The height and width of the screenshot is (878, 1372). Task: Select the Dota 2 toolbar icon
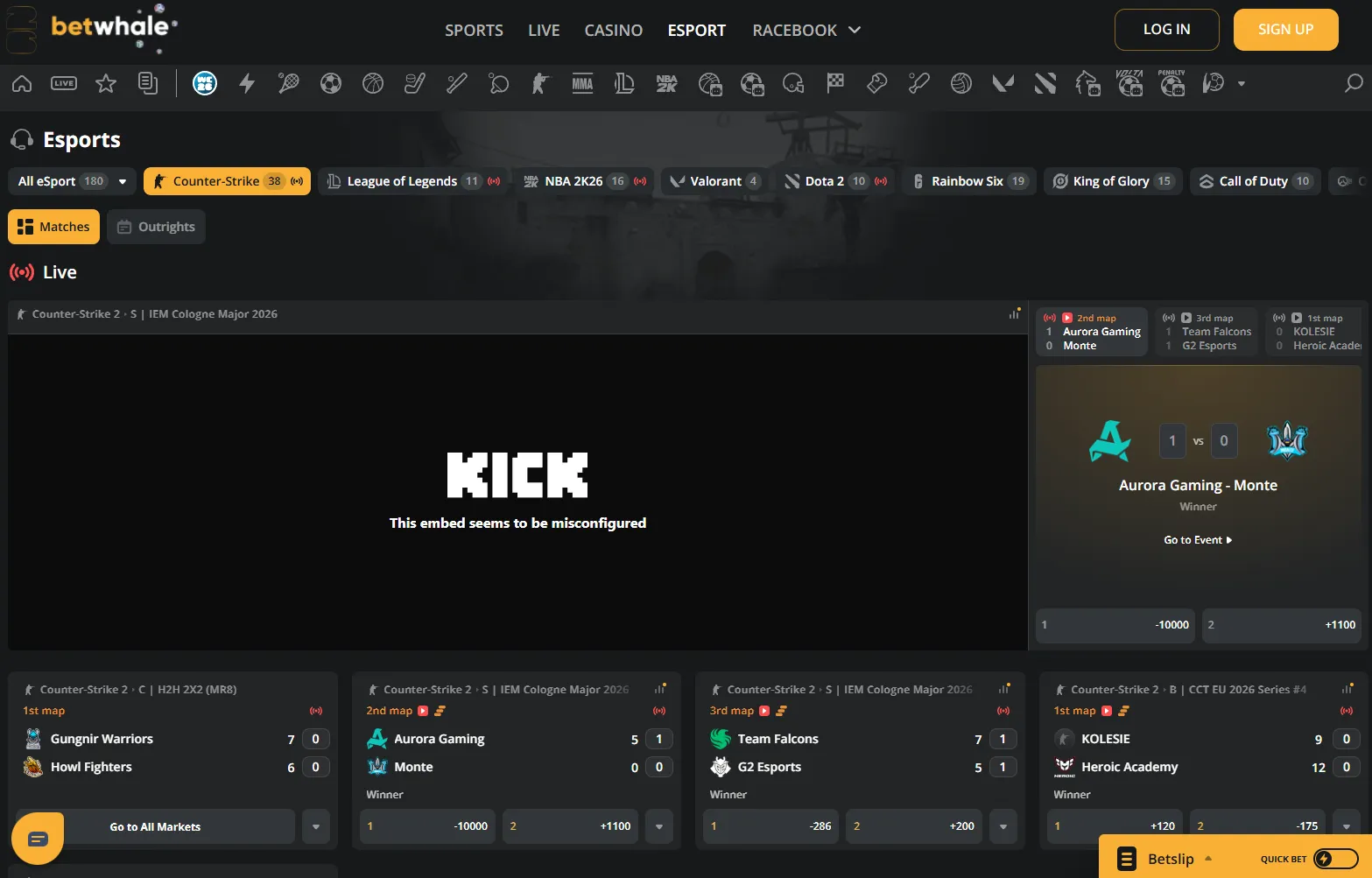click(x=1045, y=83)
